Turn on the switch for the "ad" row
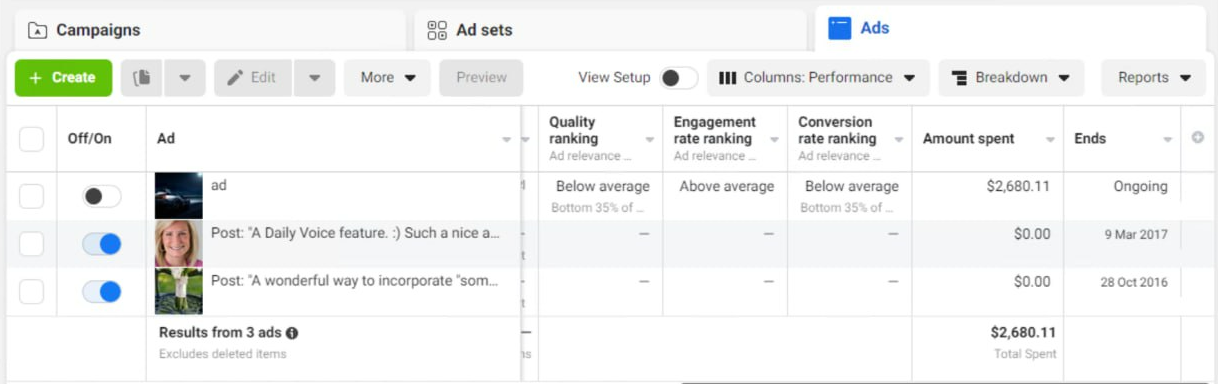 pos(101,196)
